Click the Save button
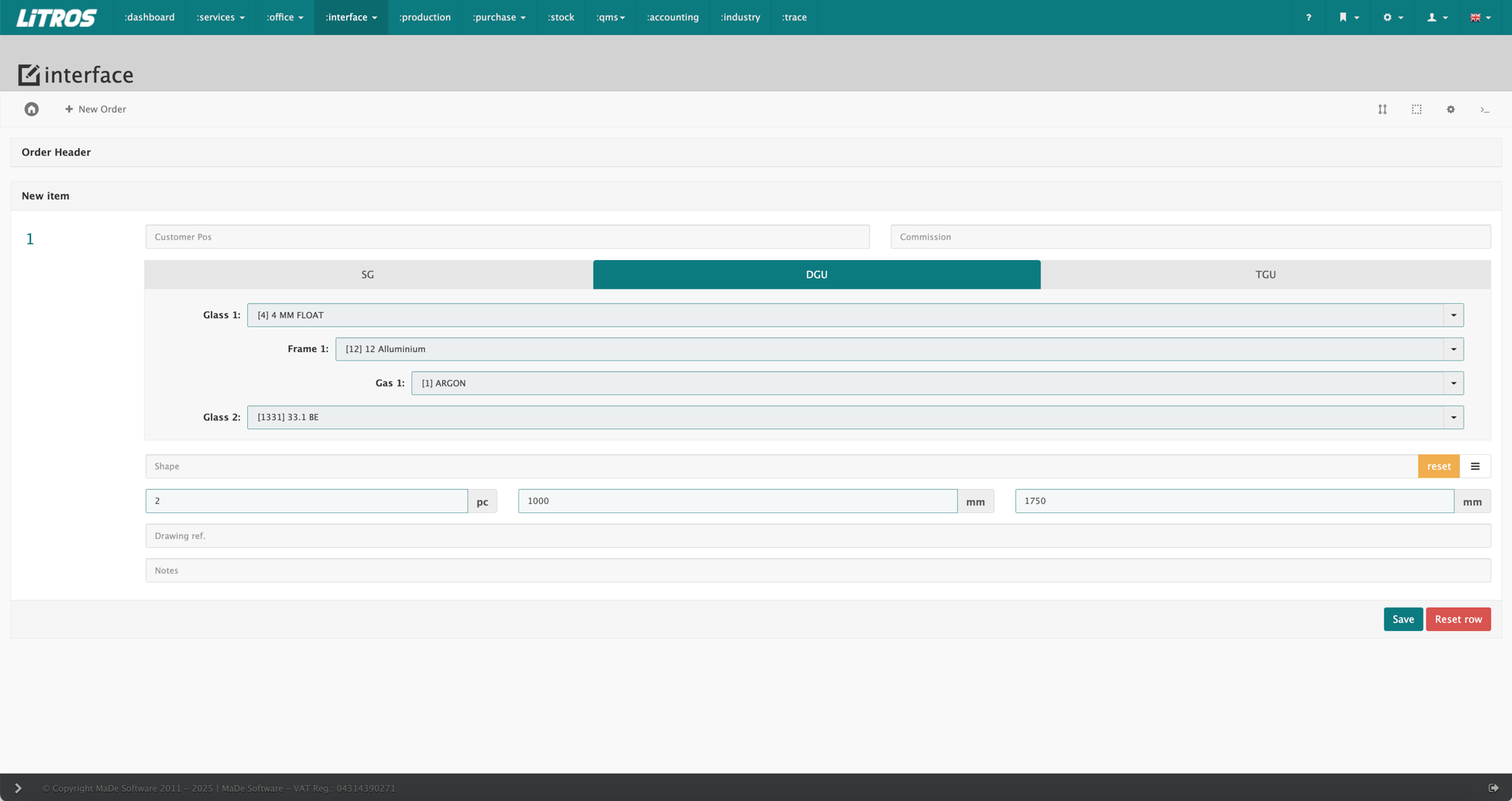This screenshot has height=801, width=1512. [x=1403, y=619]
